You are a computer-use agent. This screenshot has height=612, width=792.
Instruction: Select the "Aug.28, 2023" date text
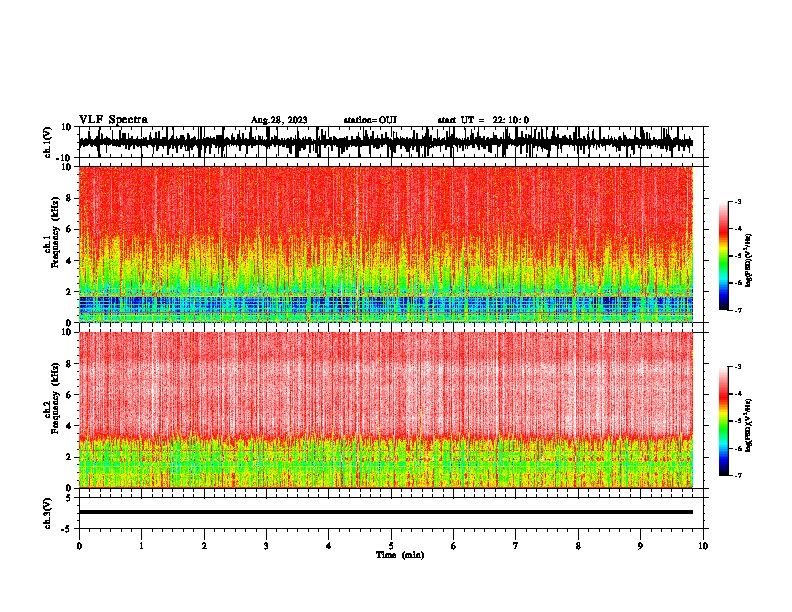(x=279, y=120)
